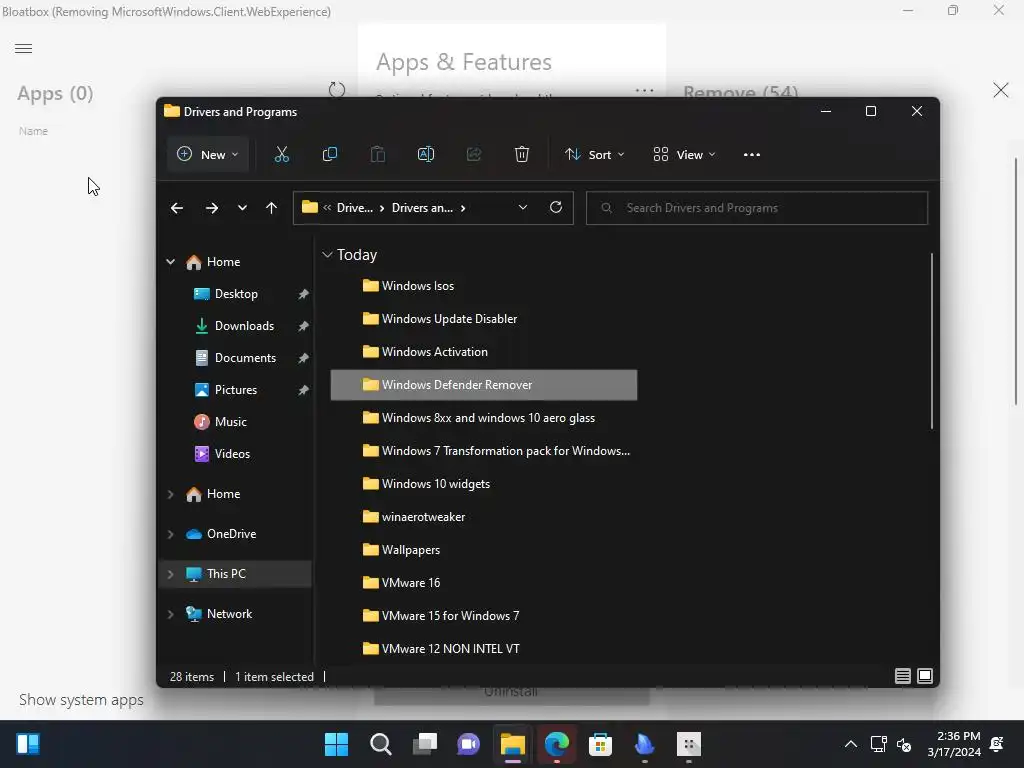The image size is (1024, 768).
Task: Click 'Drivers an...' breadcrumb segment
Action: (422, 208)
